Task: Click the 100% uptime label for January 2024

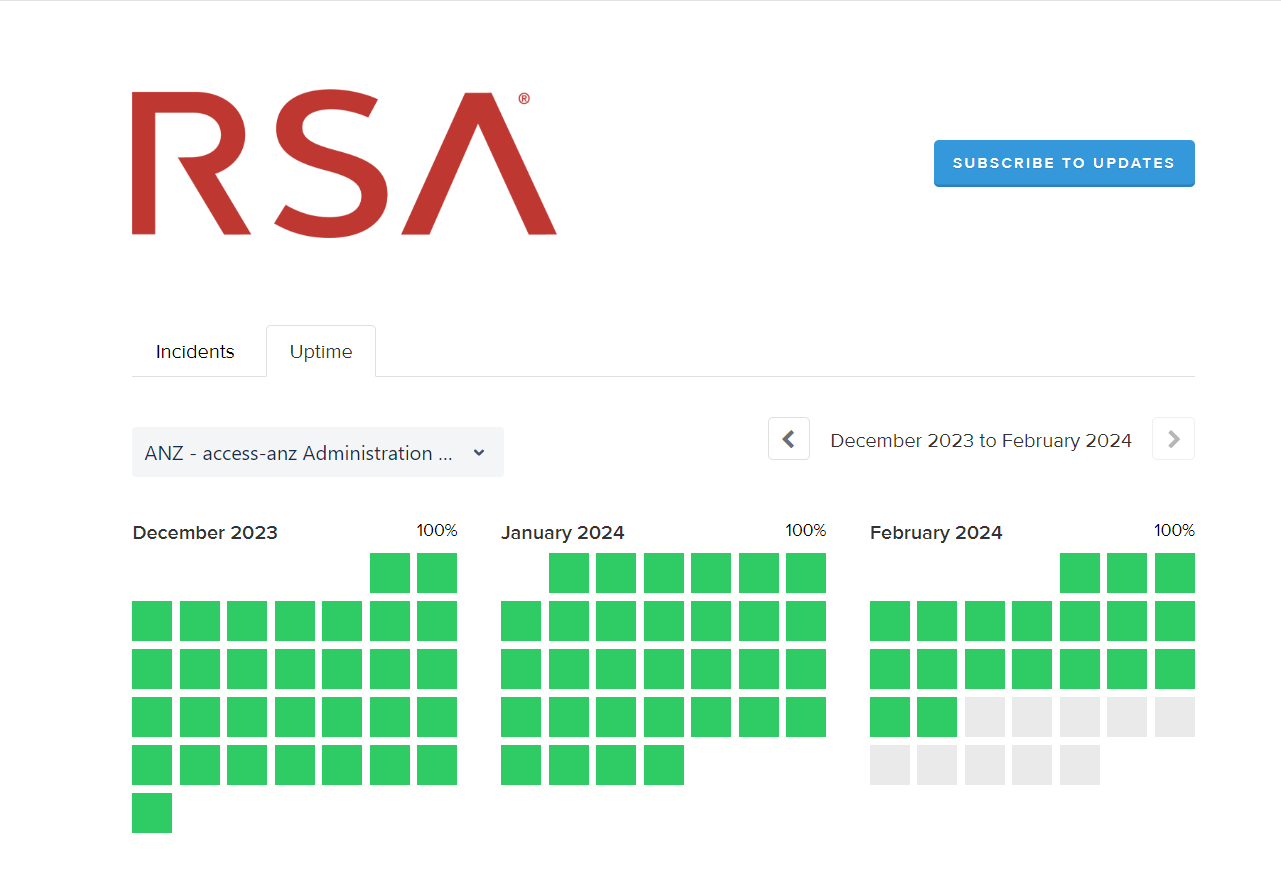Action: tap(806, 530)
